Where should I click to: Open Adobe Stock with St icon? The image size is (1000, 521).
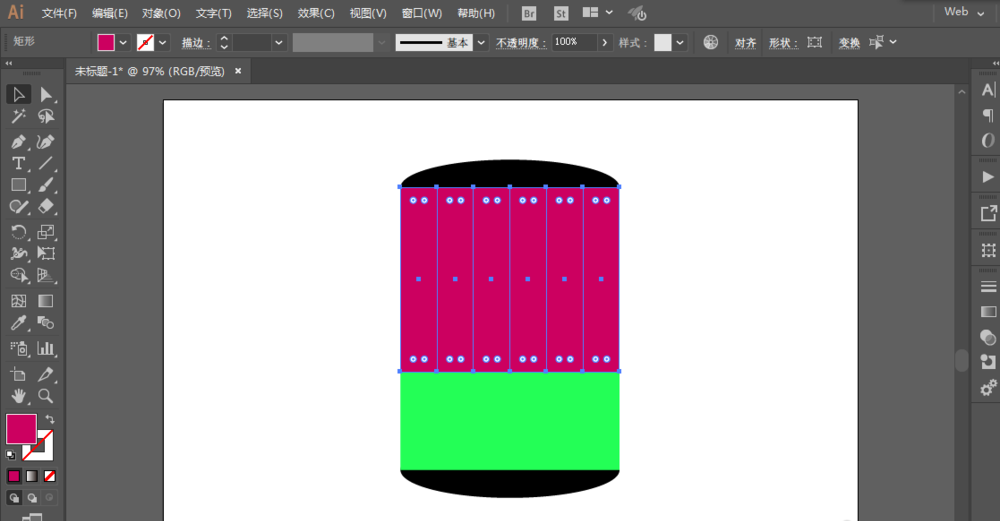tap(561, 13)
